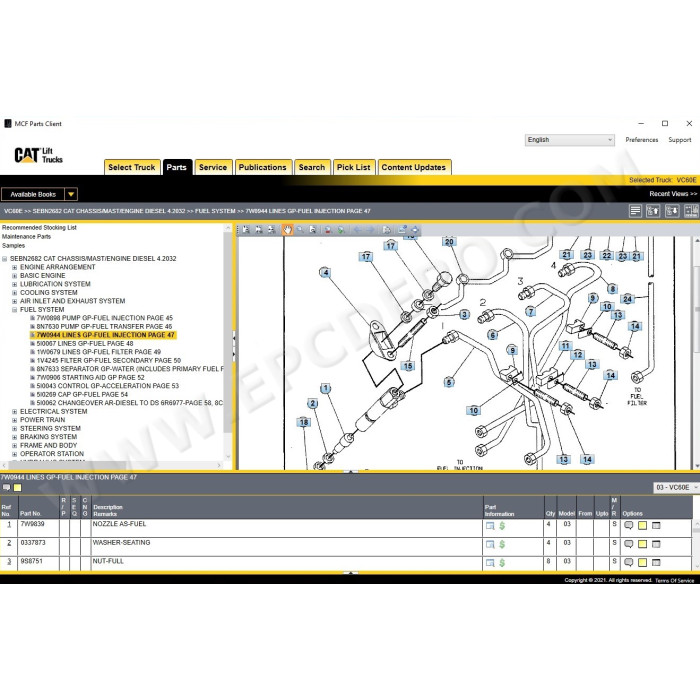Add yellow note to NUT-FULL row

tap(642, 562)
